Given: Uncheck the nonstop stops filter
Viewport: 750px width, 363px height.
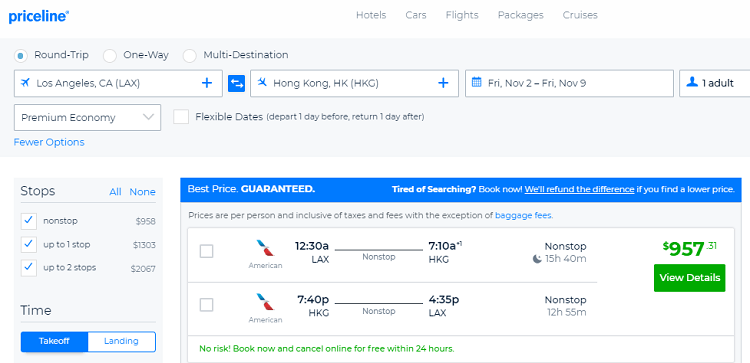Looking at the screenshot, I should click(29, 221).
